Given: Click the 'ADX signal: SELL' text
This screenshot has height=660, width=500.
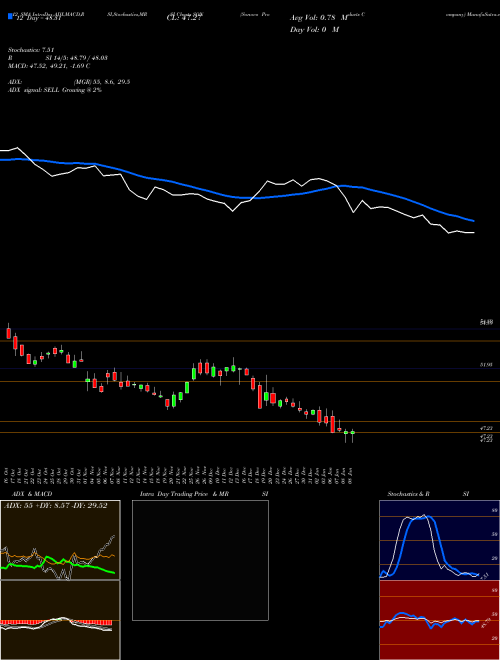Looking at the screenshot, I should 34,90.
